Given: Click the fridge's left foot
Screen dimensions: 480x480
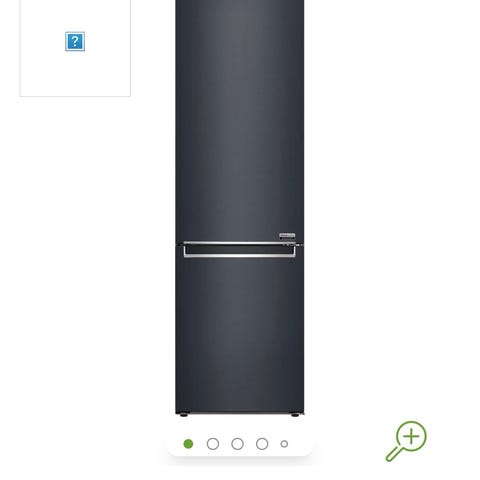Looking at the screenshot, I should (183, 415).
